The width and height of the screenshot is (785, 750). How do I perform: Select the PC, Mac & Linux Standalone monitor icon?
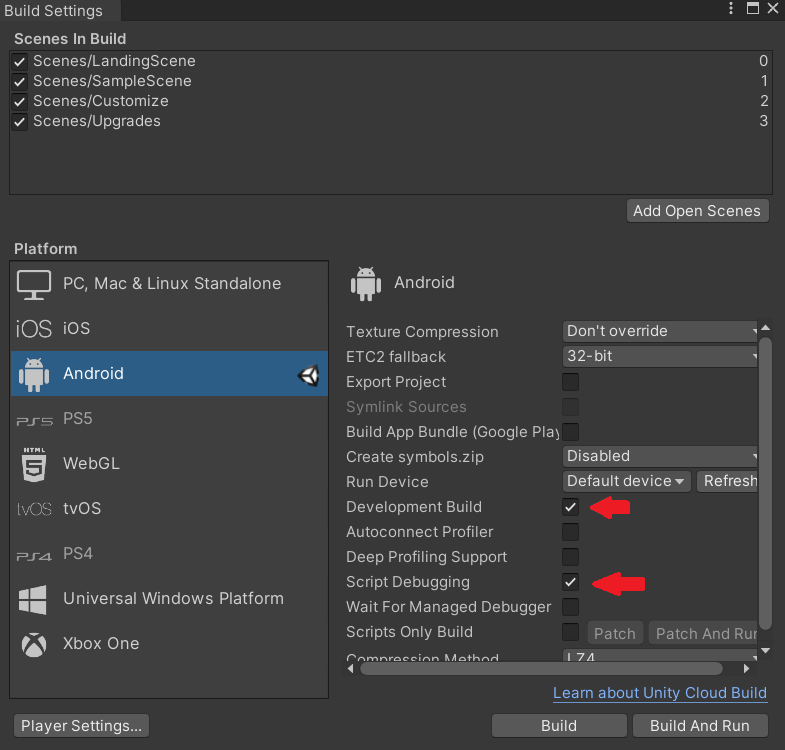[34, 284]
